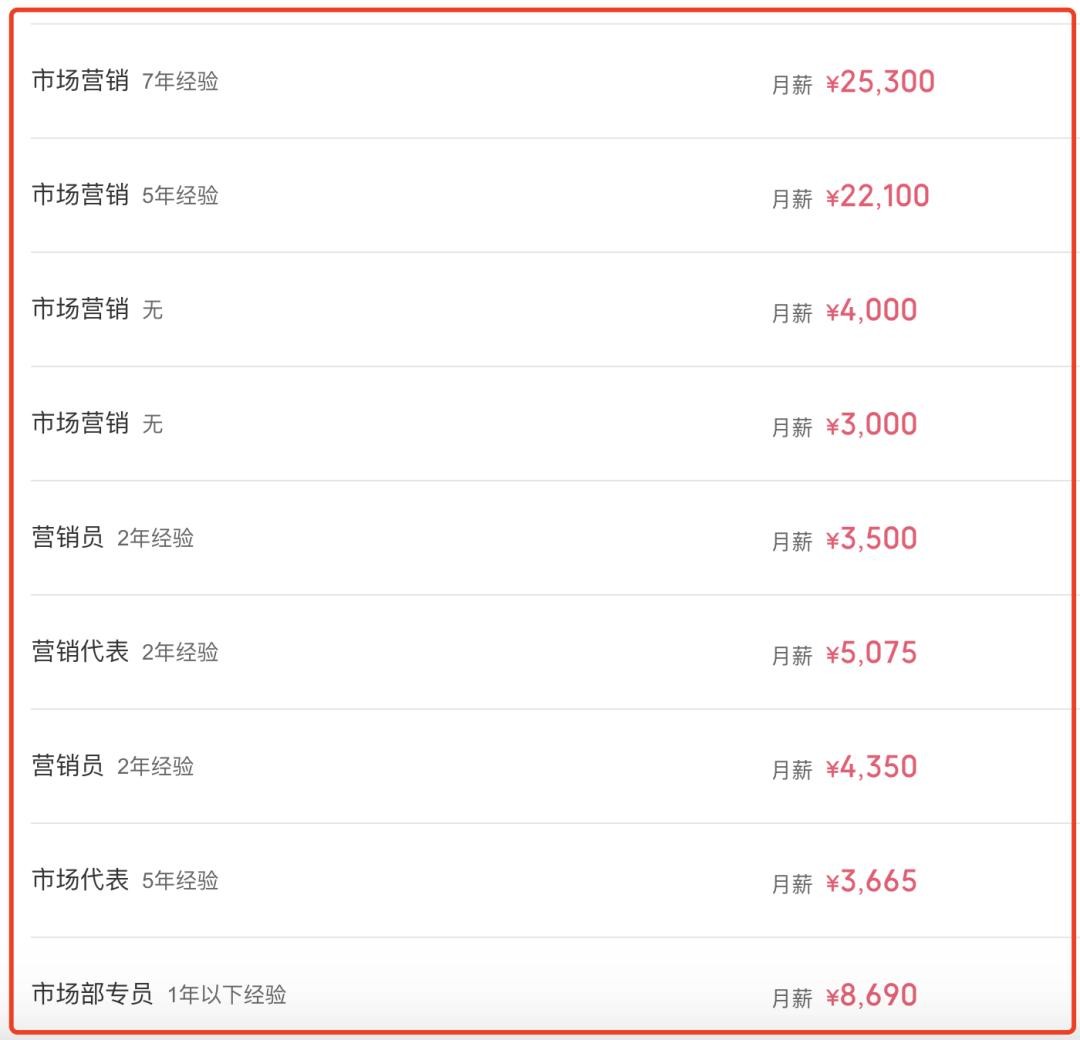Click 营销员 title in the ¥3,500 row
This screenshot has height=1040, width=1080.
(67, 538)
